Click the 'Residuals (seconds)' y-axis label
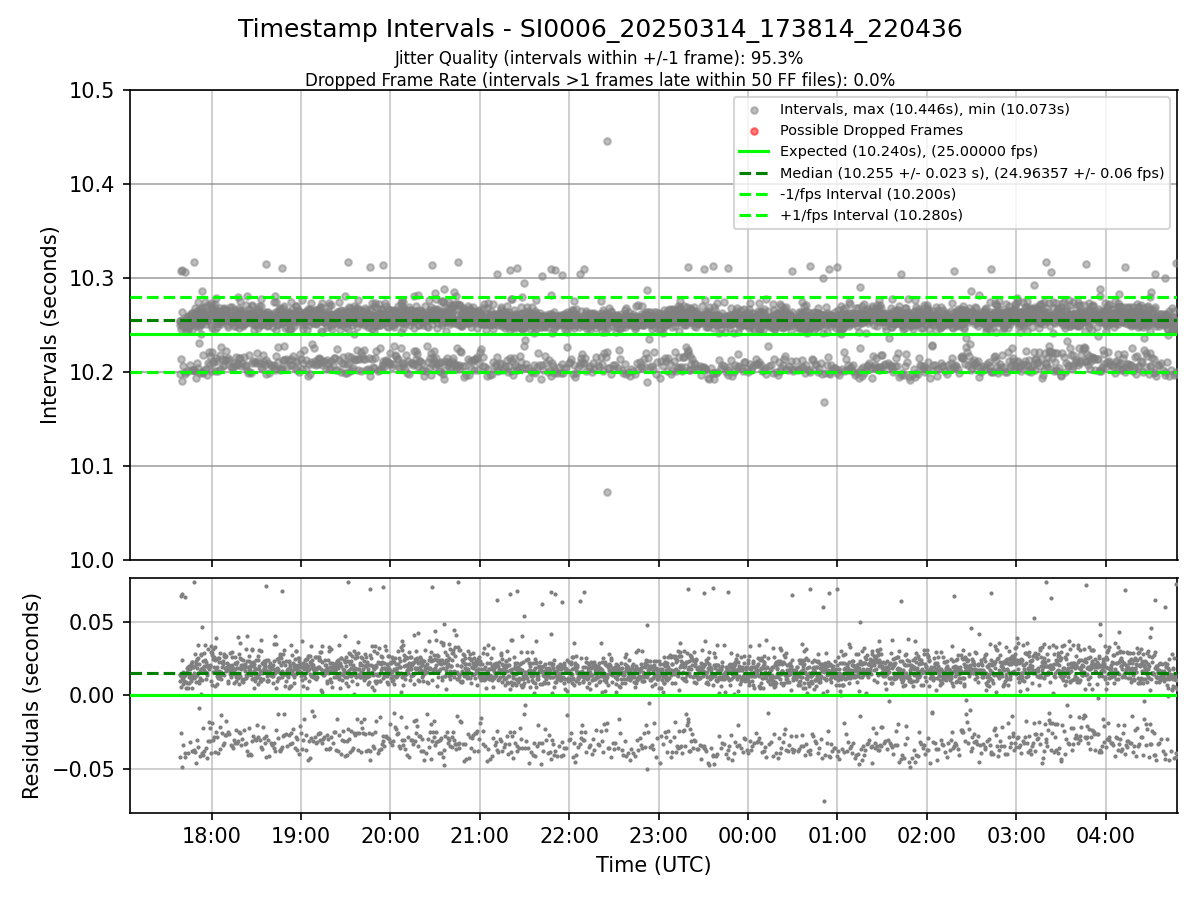Viewport: 1200px width, 900px height. [x=32, y=696]
